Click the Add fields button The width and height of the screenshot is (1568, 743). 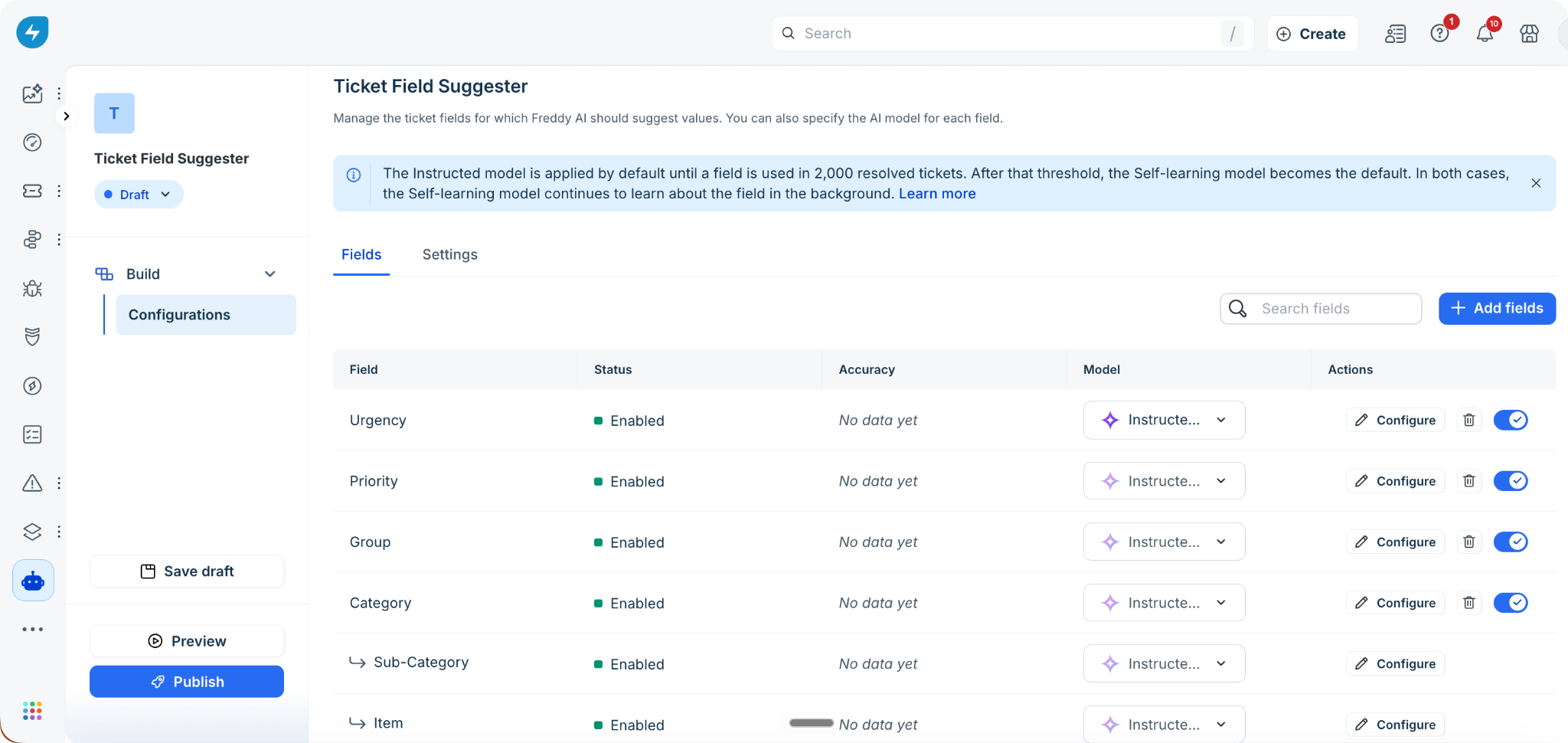[x=1497, y=309]
